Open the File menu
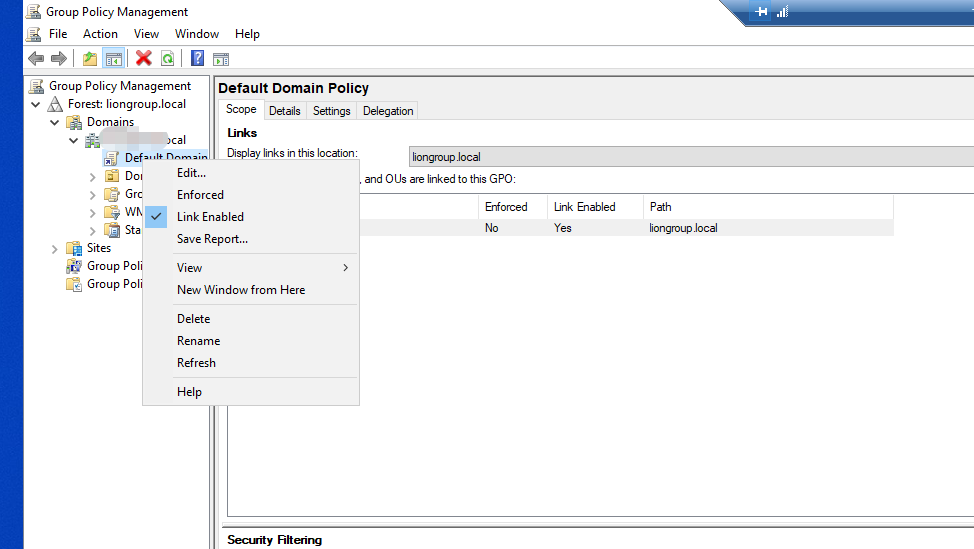The height and width of the screenshot is (549, 974). [x=58, y=34]
